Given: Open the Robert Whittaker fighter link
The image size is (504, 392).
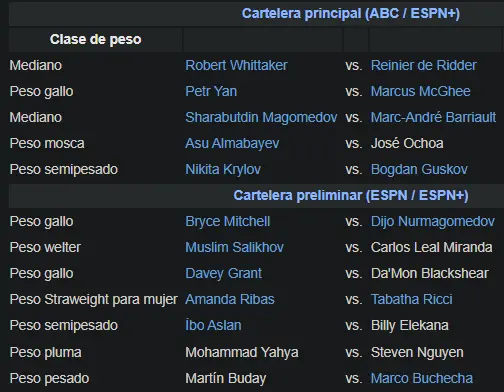Looking at the screenshot, I should 236,65.
